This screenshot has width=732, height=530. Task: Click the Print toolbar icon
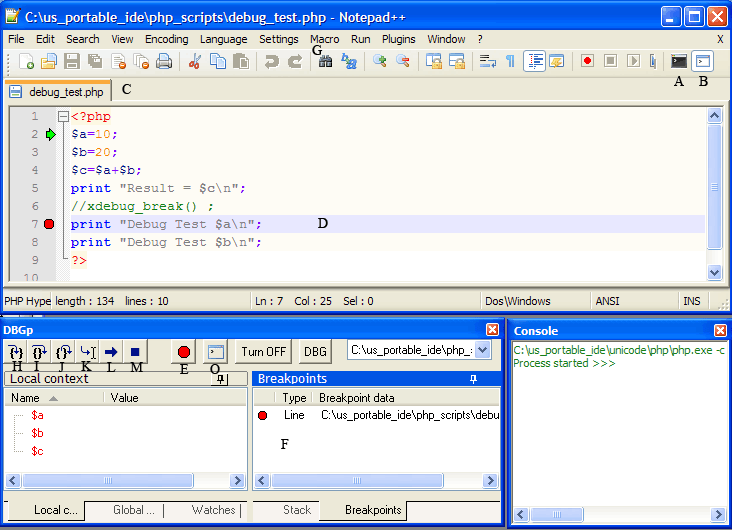[x=164, y=61]
